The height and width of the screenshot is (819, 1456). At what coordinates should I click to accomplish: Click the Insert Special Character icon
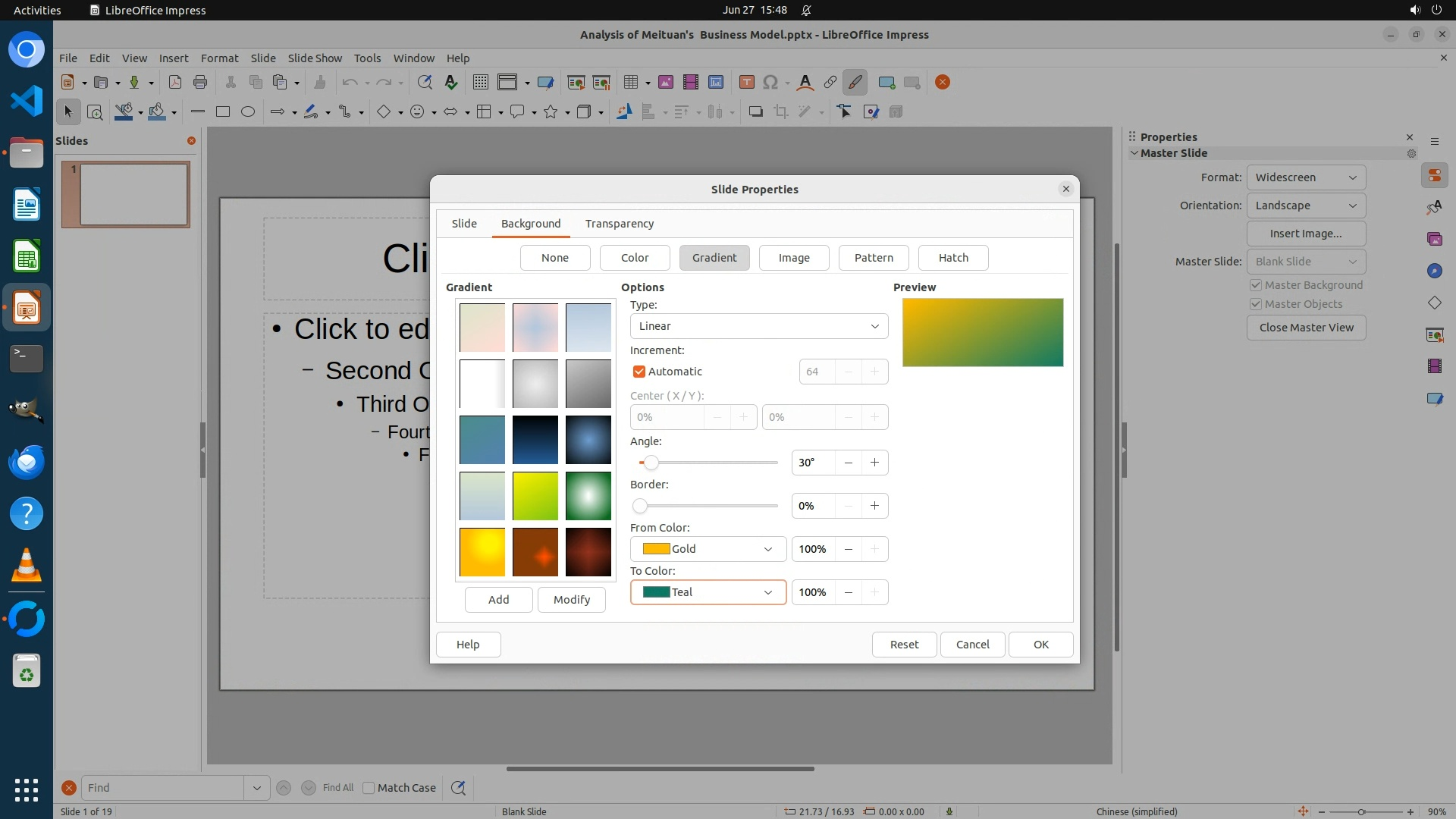[770, 83]
